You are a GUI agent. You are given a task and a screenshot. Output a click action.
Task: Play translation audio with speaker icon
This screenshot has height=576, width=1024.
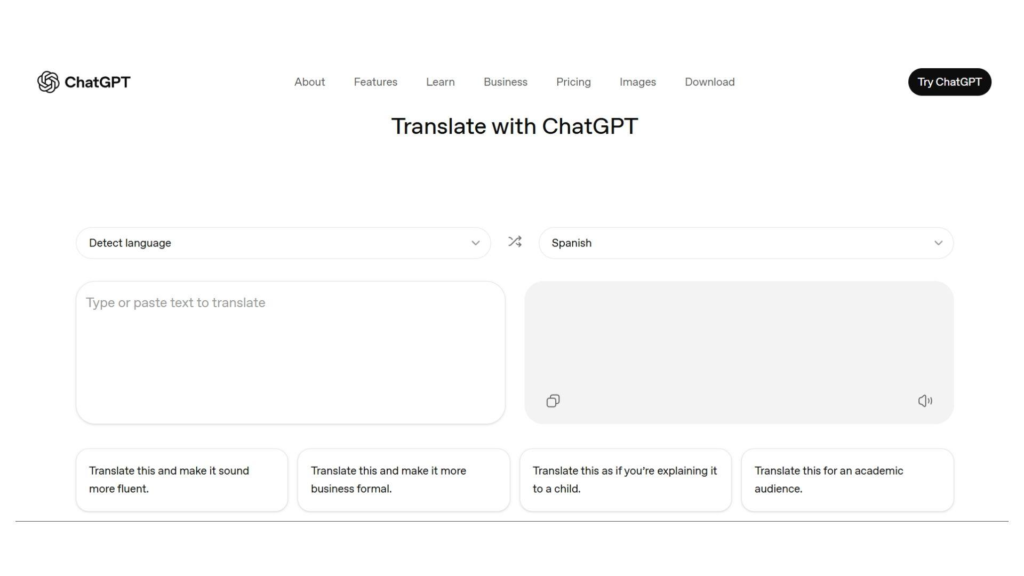coord(925,401)
